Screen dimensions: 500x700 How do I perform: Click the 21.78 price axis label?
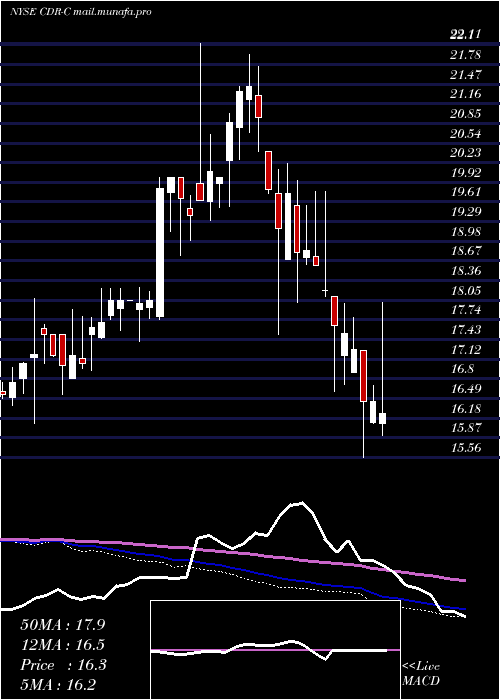(466, 55)
